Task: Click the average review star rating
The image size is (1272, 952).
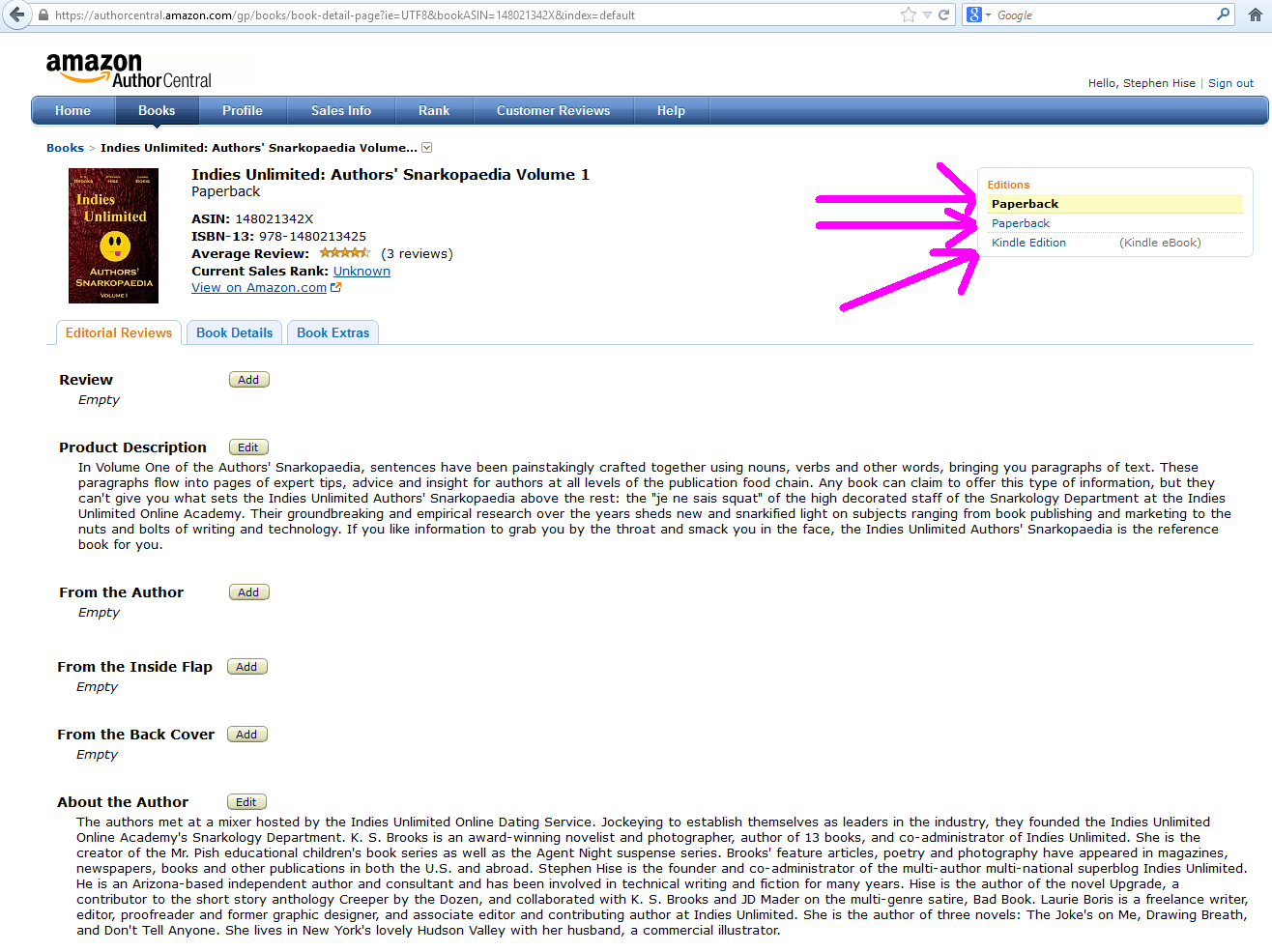Action: pos(345,253)
